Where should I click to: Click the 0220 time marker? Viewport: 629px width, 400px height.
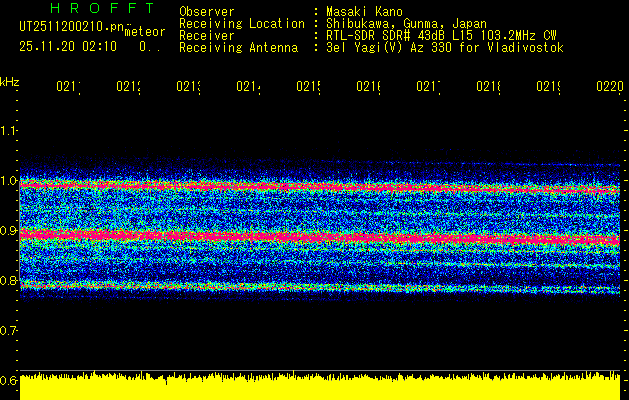tap(609, 87)
